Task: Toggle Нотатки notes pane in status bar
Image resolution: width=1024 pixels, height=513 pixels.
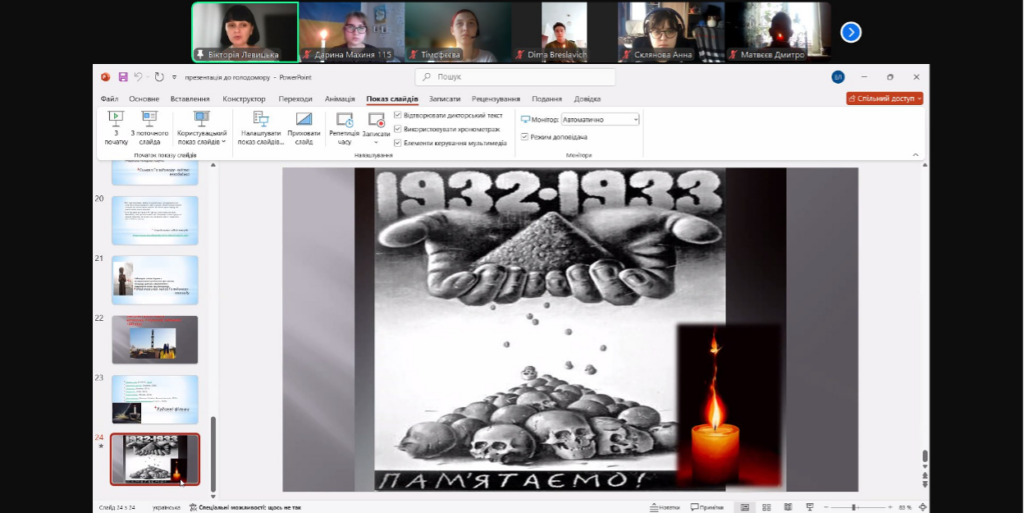Action: [665, 507]
